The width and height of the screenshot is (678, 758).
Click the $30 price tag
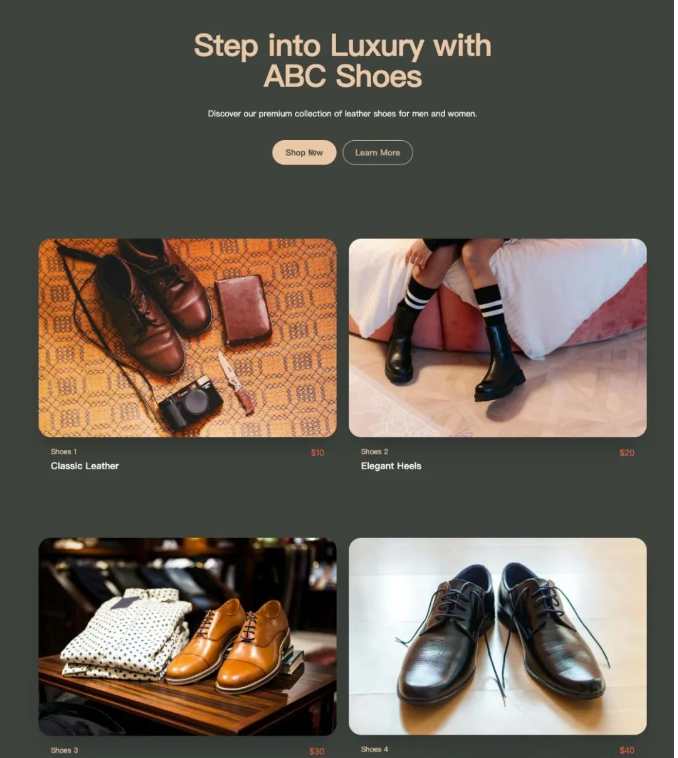(x=317, y=751)
